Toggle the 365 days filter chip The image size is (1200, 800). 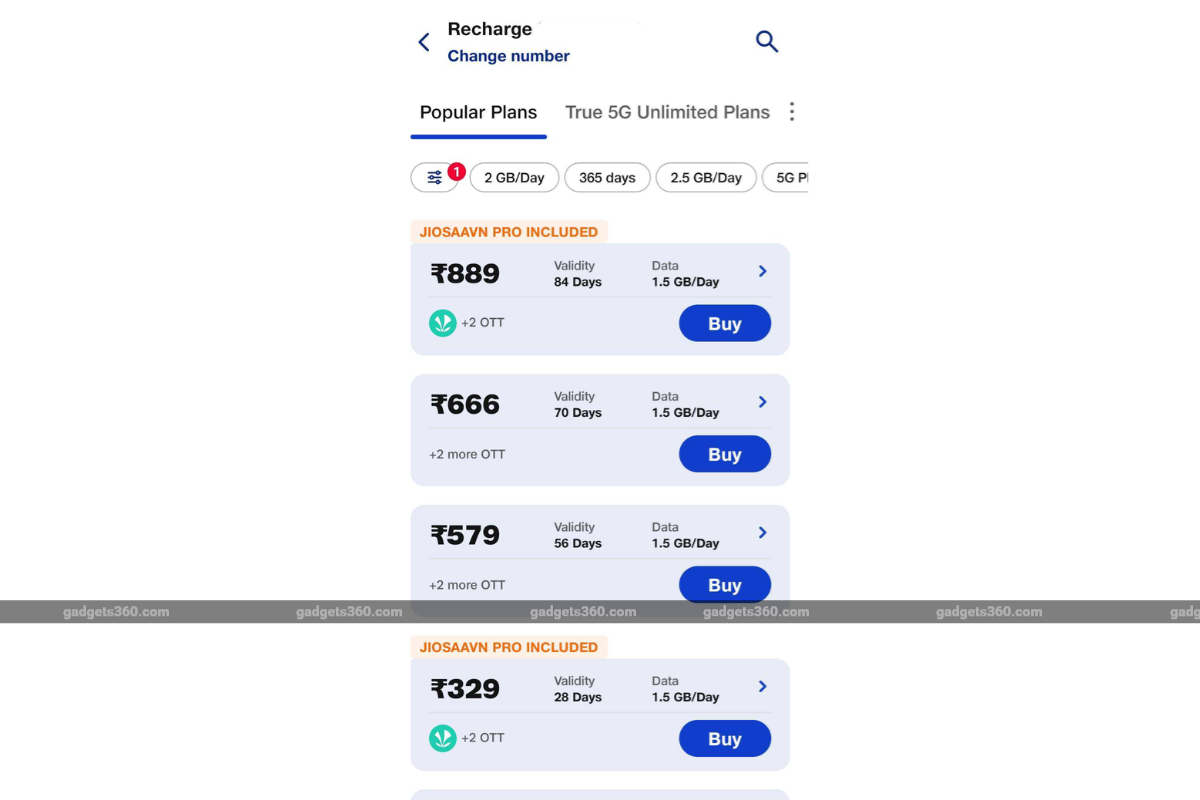click(607, 178)
